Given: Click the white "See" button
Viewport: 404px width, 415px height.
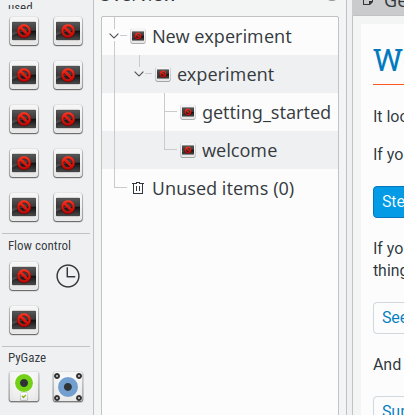Looking at the screenshot, I should [389, 318].
